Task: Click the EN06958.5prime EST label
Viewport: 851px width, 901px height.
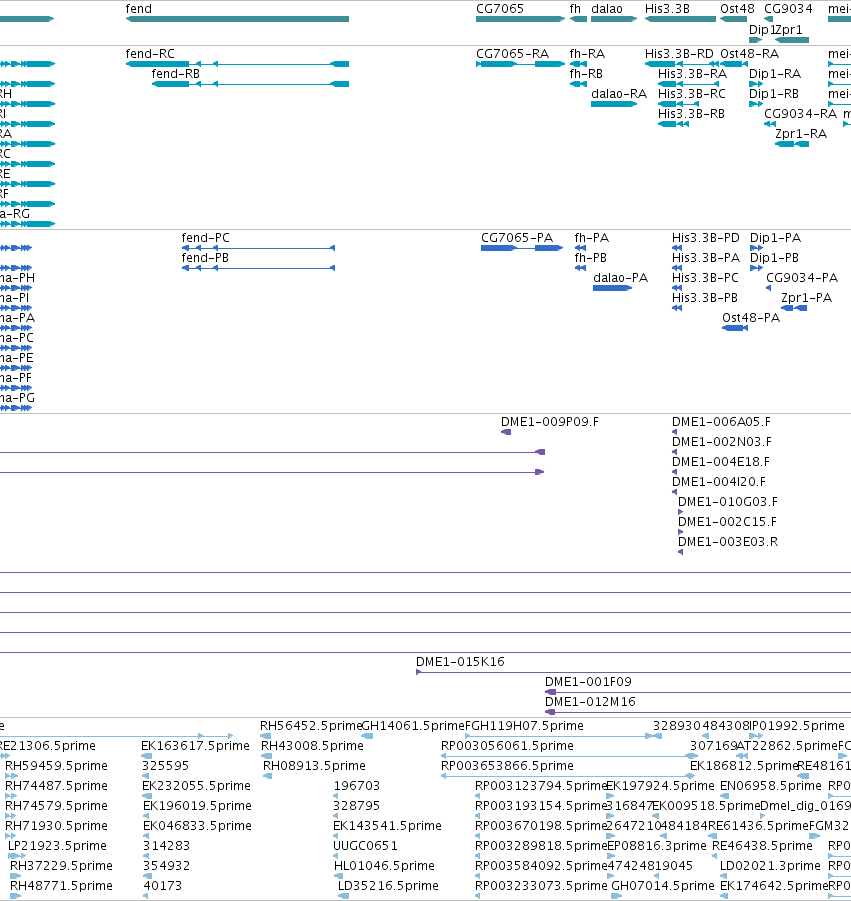Action: pyautogui.click(x=771, y=786)
